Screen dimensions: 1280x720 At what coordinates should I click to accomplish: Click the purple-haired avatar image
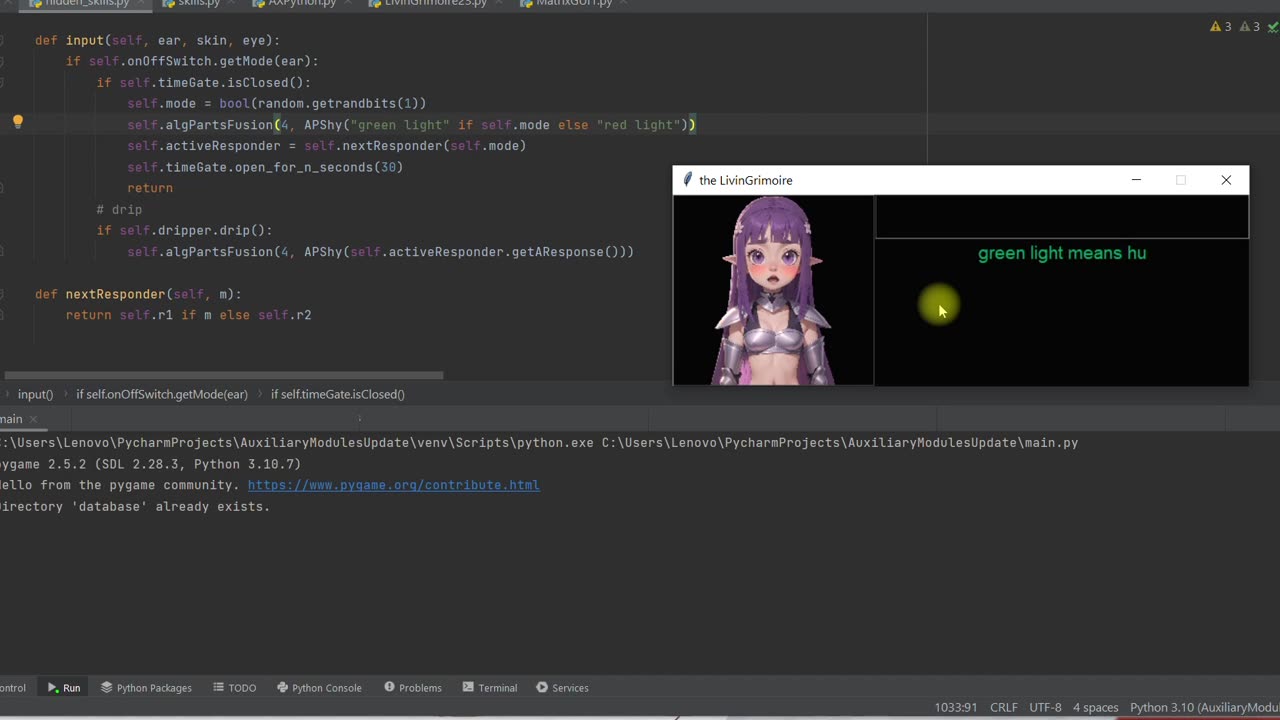coord(773,290)
